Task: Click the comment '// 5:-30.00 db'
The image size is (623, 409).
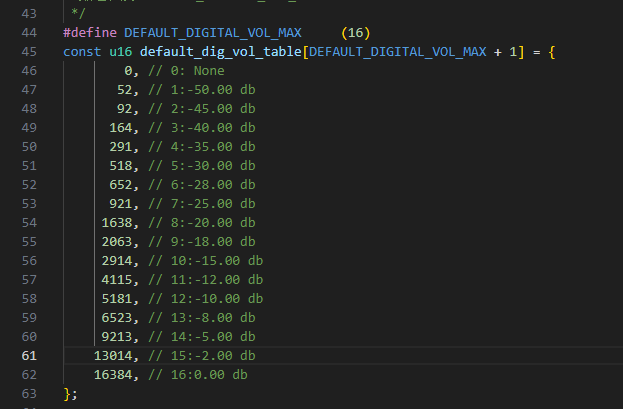Action: 202,165
